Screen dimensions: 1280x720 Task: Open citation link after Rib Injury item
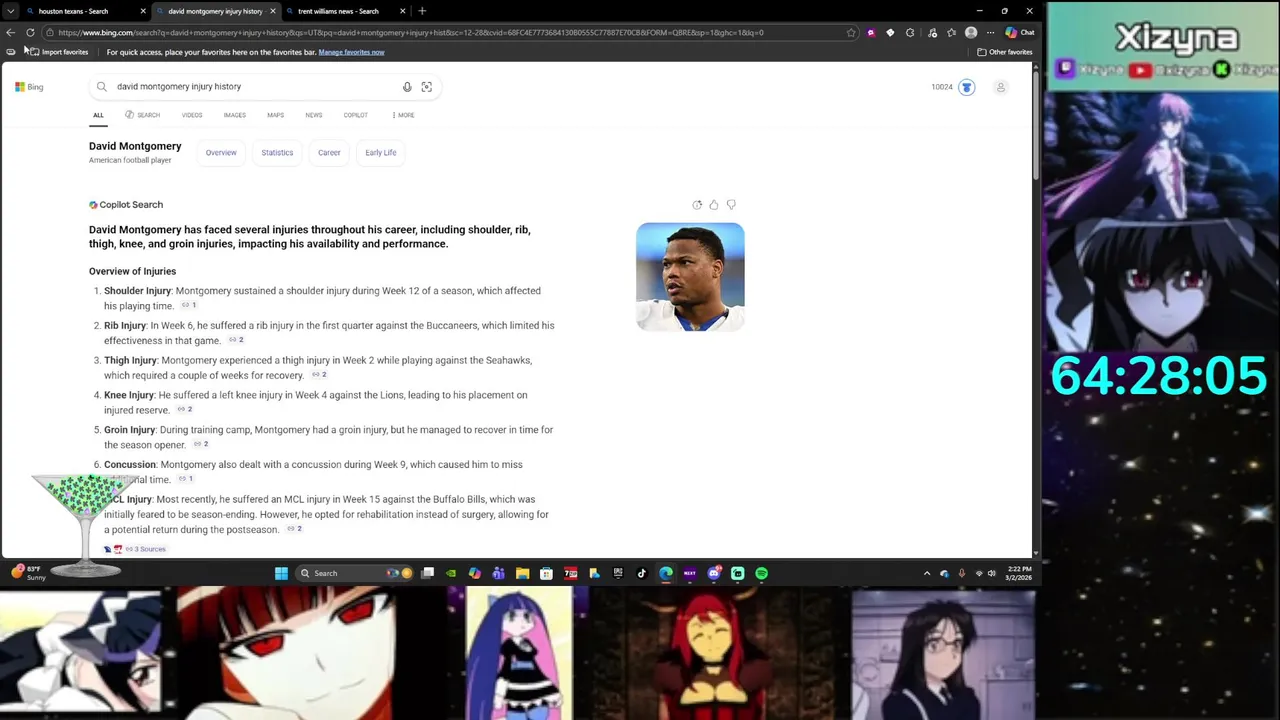tap(236, 340)
